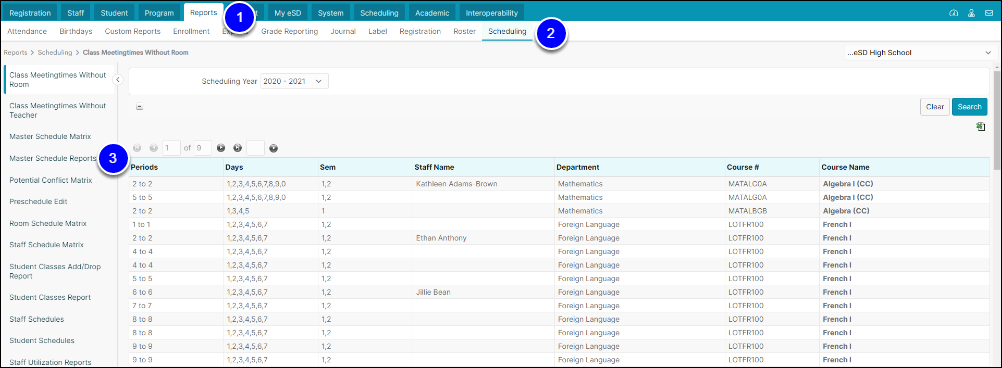Click the Clear button
1002x368 pixels.
coord(935,107)
